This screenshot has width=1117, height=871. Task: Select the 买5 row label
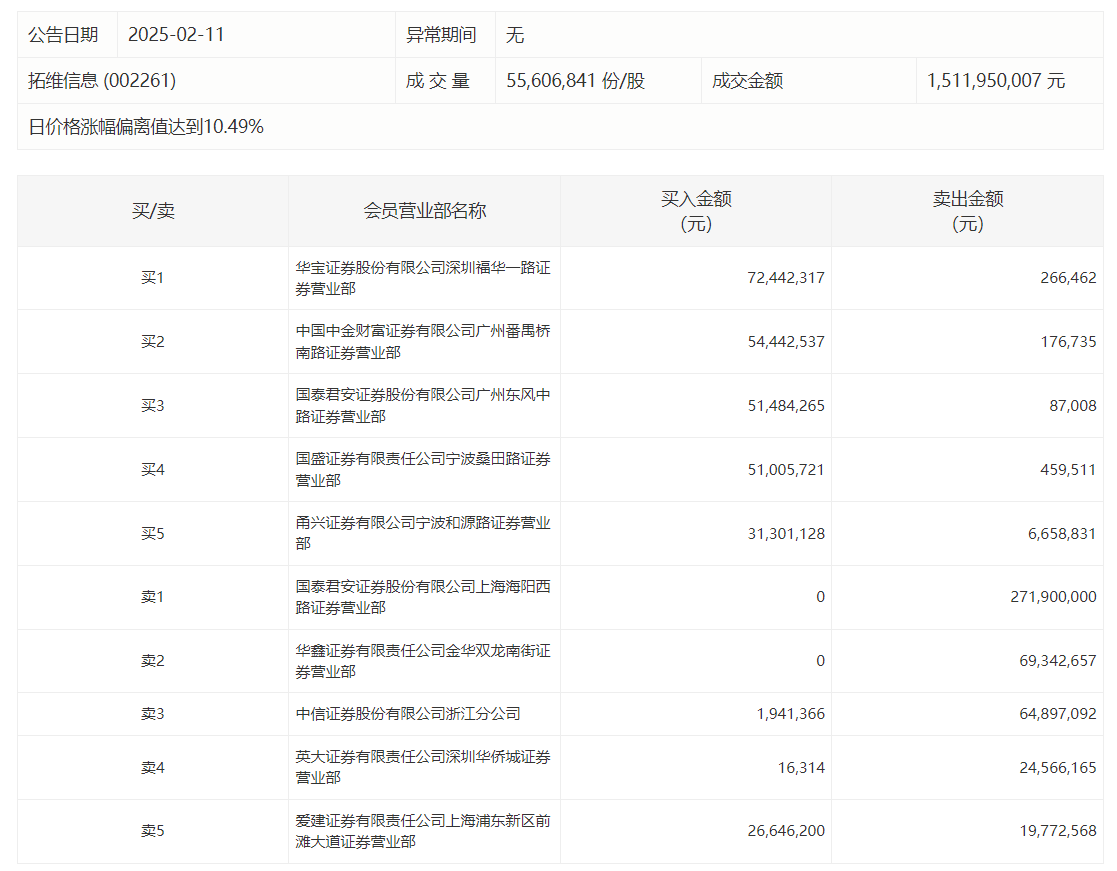(152, 533)
